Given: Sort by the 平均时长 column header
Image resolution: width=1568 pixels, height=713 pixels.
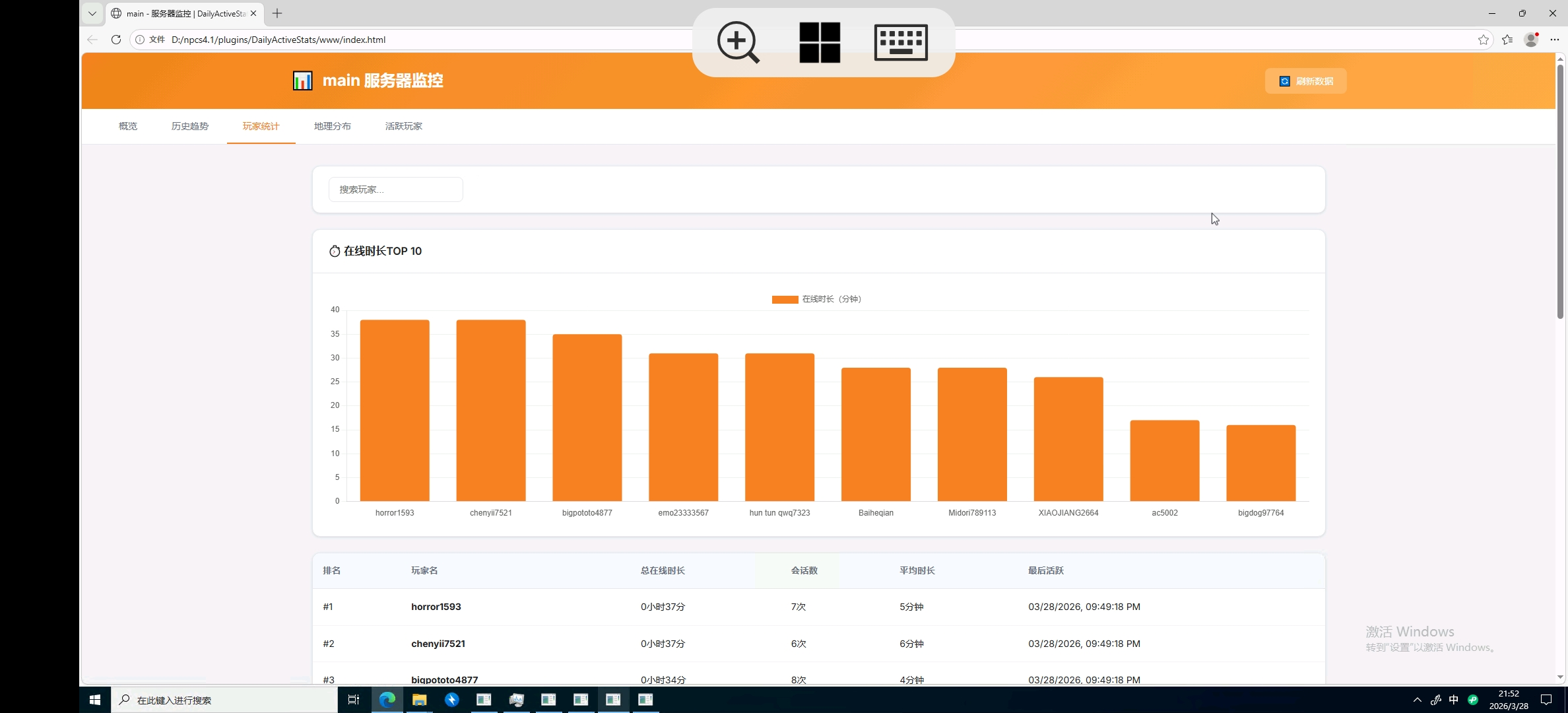Looking at the screenshot, I should [917, 571].
